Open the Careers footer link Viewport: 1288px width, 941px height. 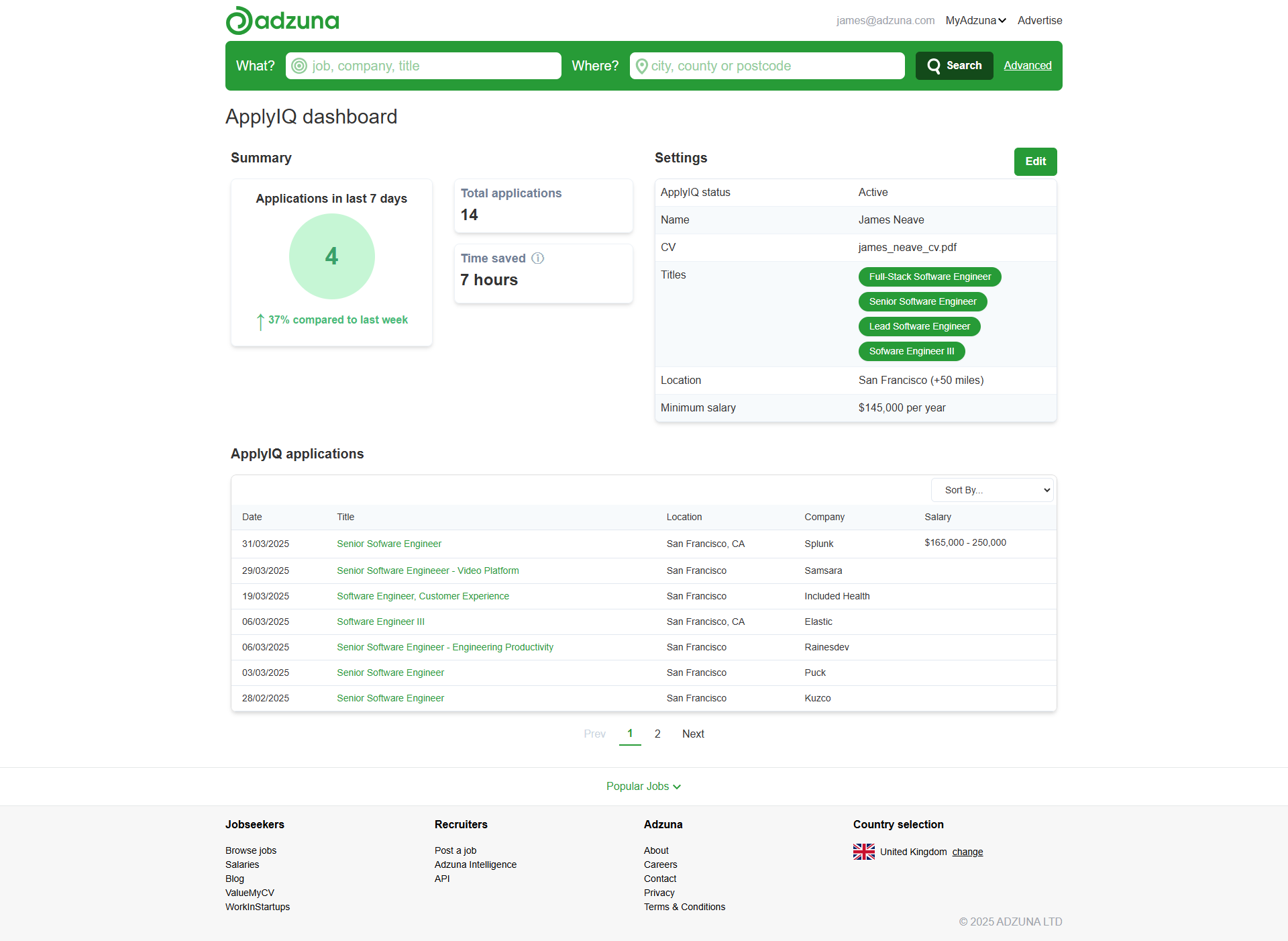tap(661, 864)
